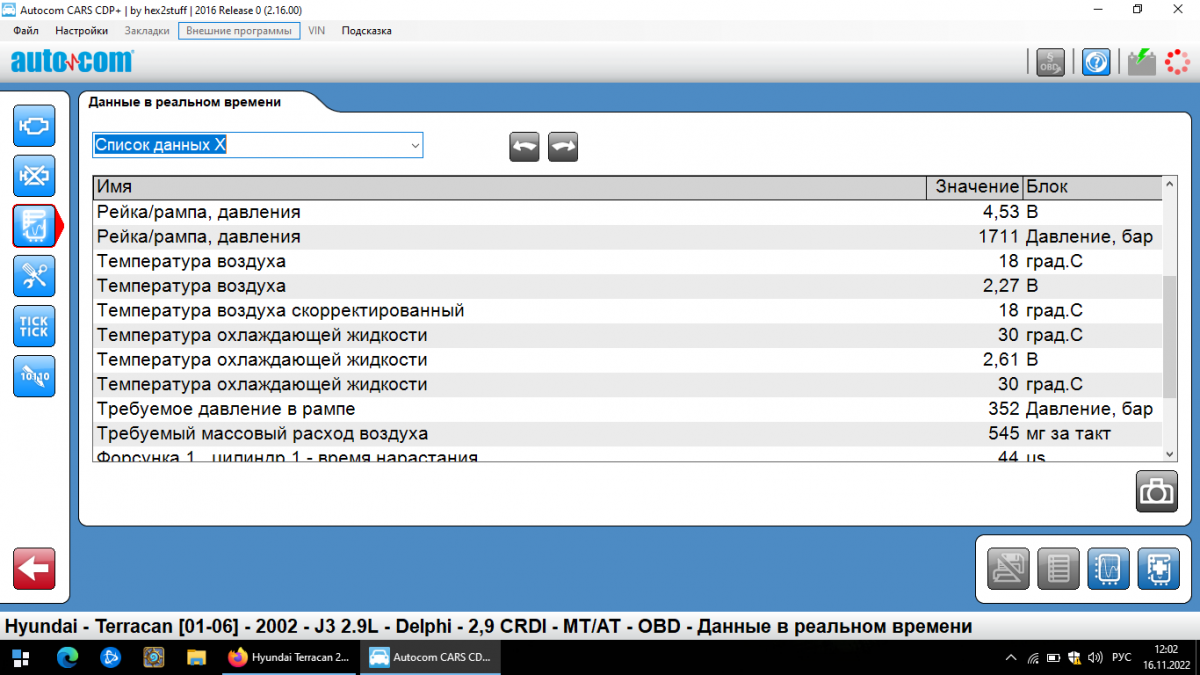Select the Требуемый массовый расход воздуха row
The image size is (1200, 675).
click(x=628, y=434)
